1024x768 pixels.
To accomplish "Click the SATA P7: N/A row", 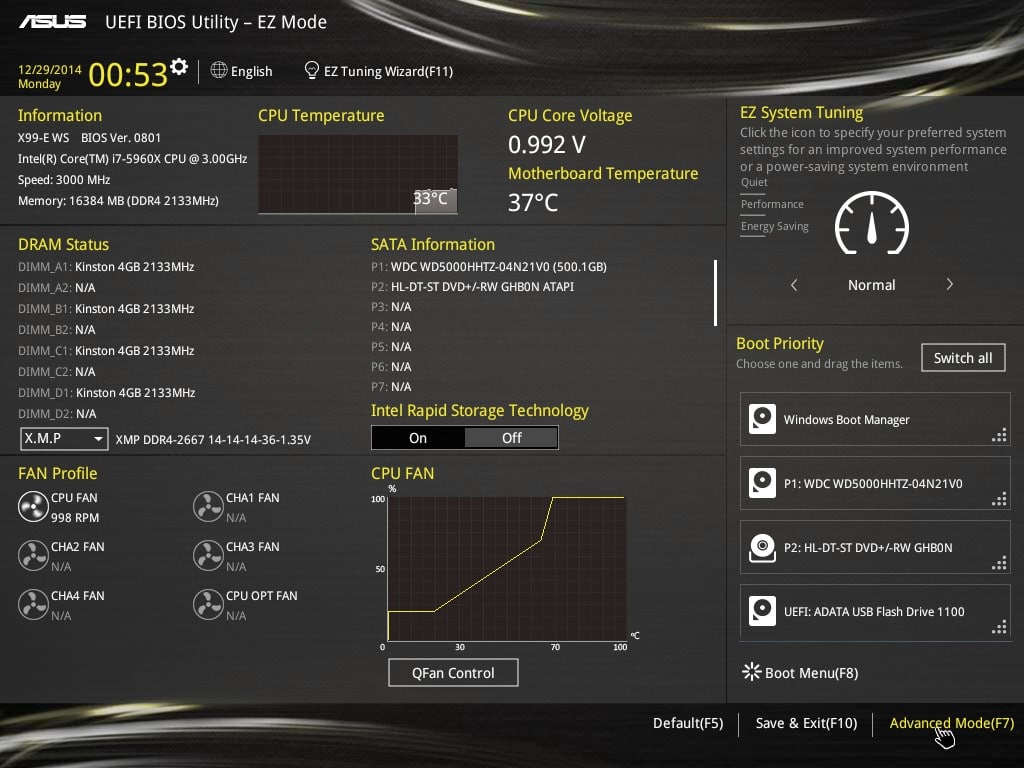I will 391,387.
